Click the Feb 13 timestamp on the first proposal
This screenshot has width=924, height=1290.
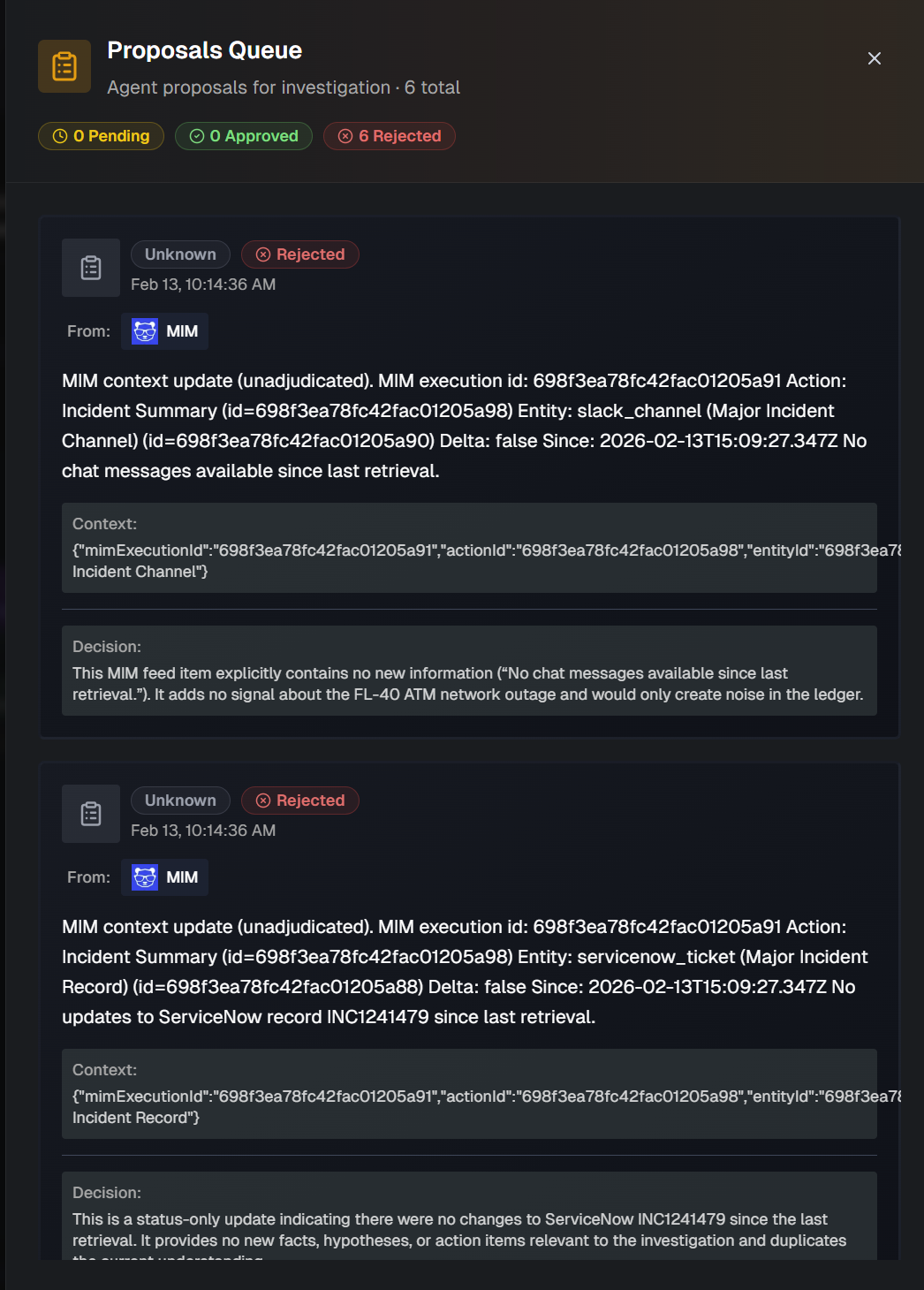203,285
